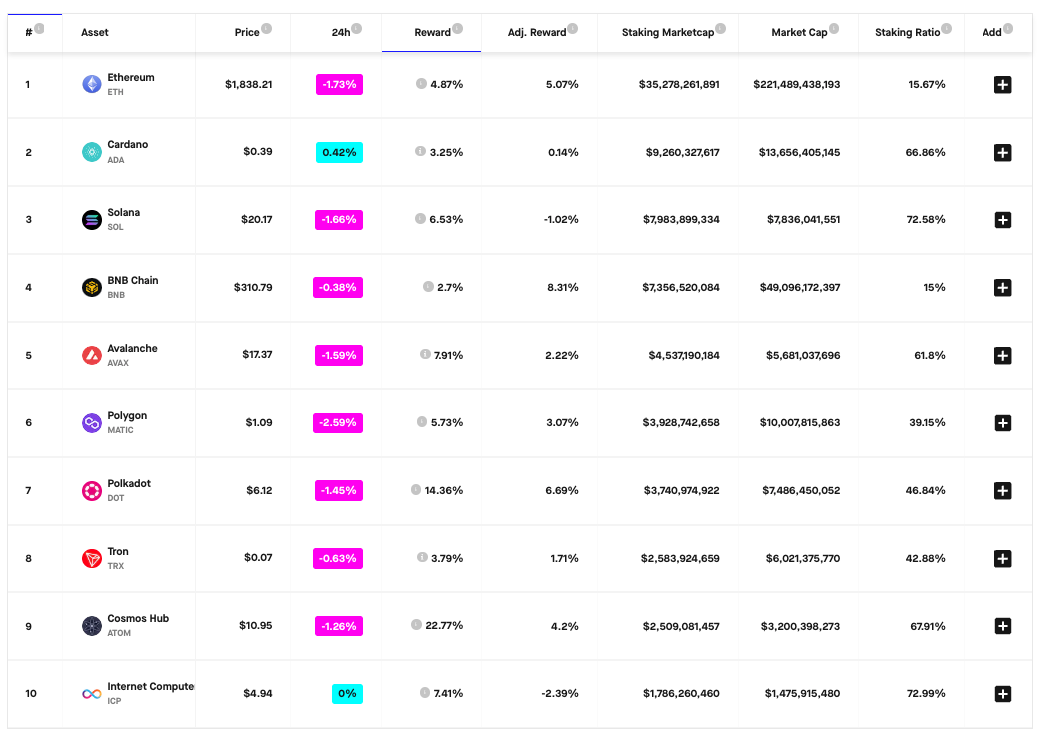Sort table by 24h column
Viewport: 1040px width, 743px height.
coord(341,33)
